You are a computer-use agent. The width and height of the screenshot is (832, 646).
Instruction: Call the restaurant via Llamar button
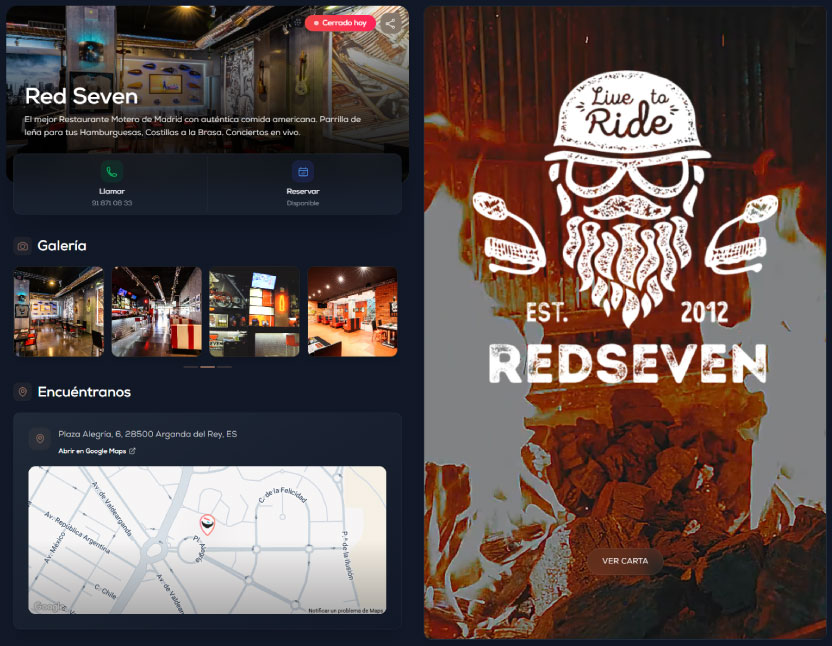tap(111, 184)
